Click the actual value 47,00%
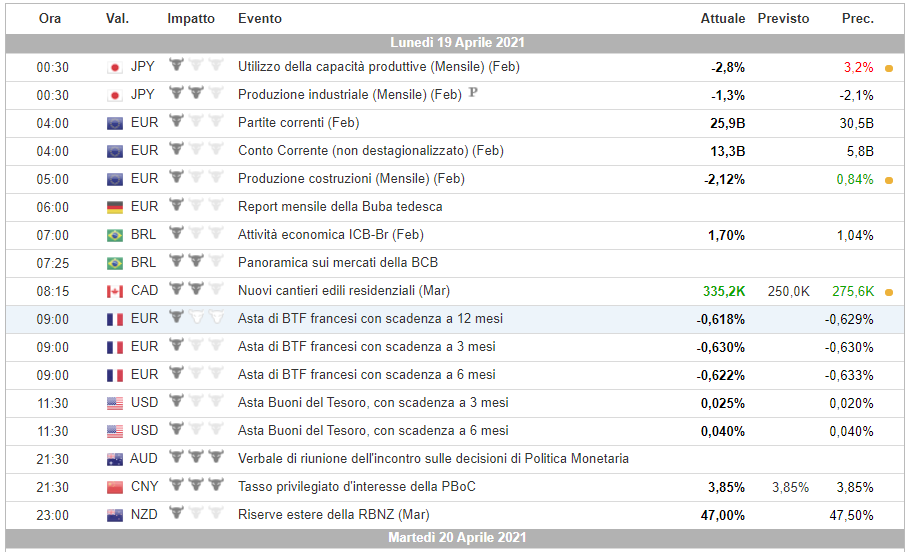Screen dimensions: 911x552 (723, 515)
